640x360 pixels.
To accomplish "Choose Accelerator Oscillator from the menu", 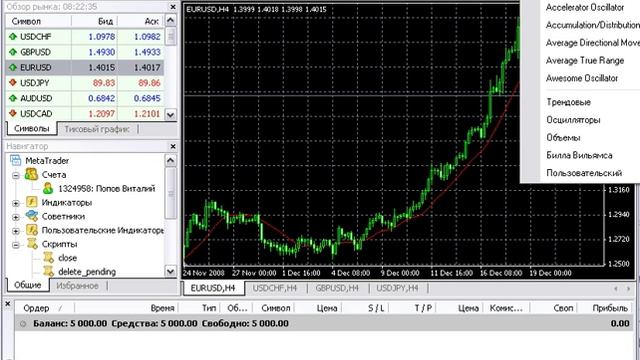I will (x=585, y=7).
